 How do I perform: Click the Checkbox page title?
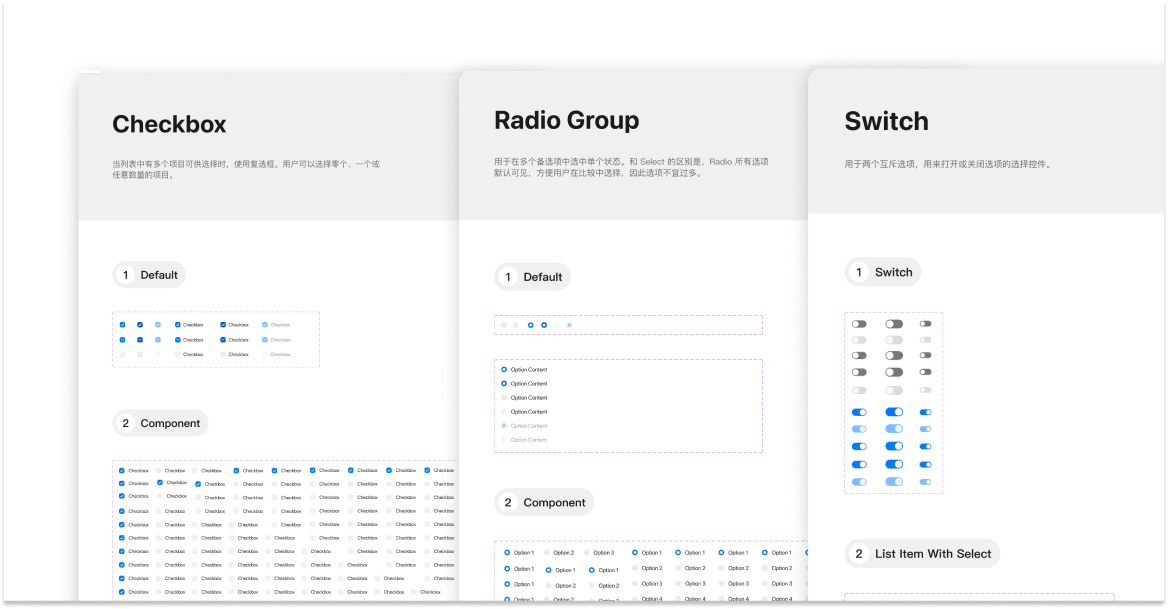tap(169, 124)
